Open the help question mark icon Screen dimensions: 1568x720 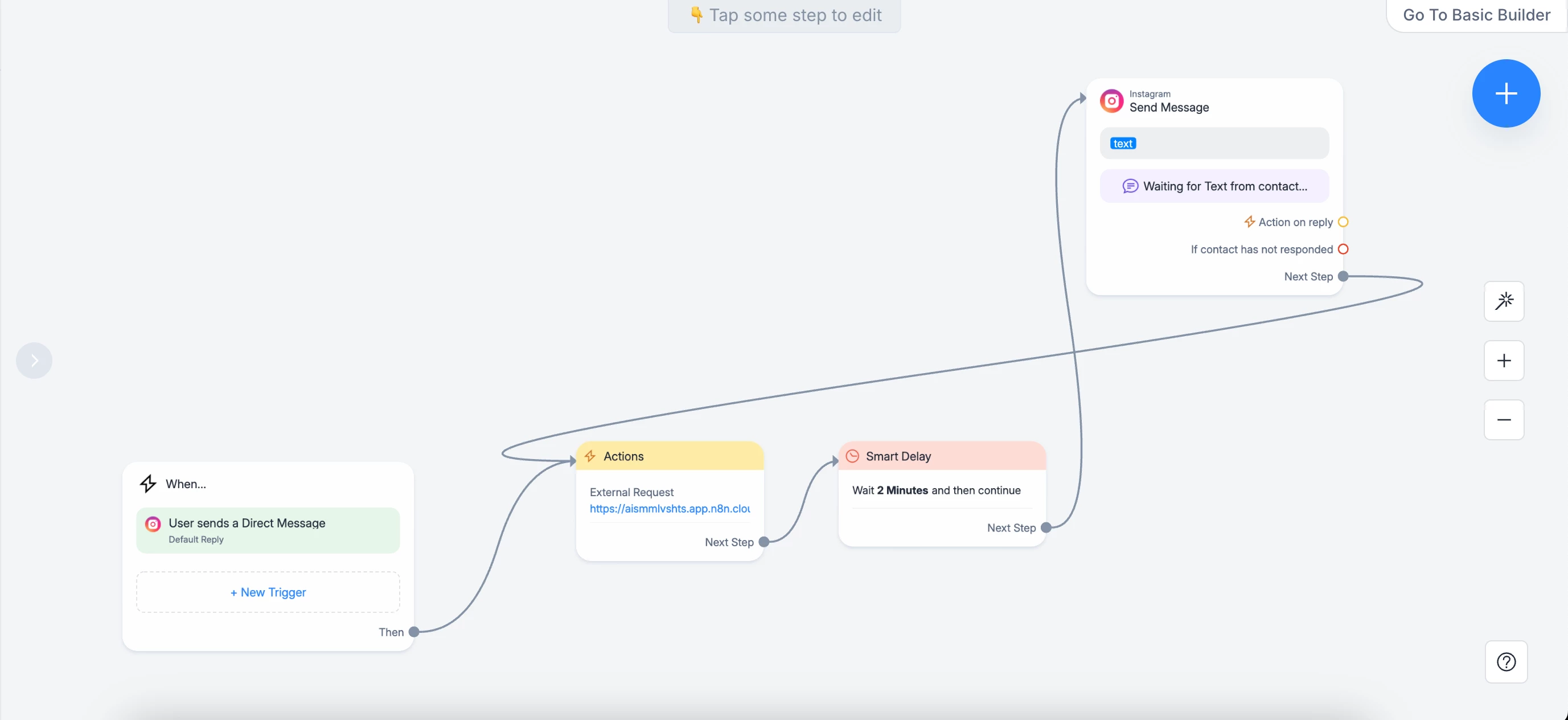1505,661
